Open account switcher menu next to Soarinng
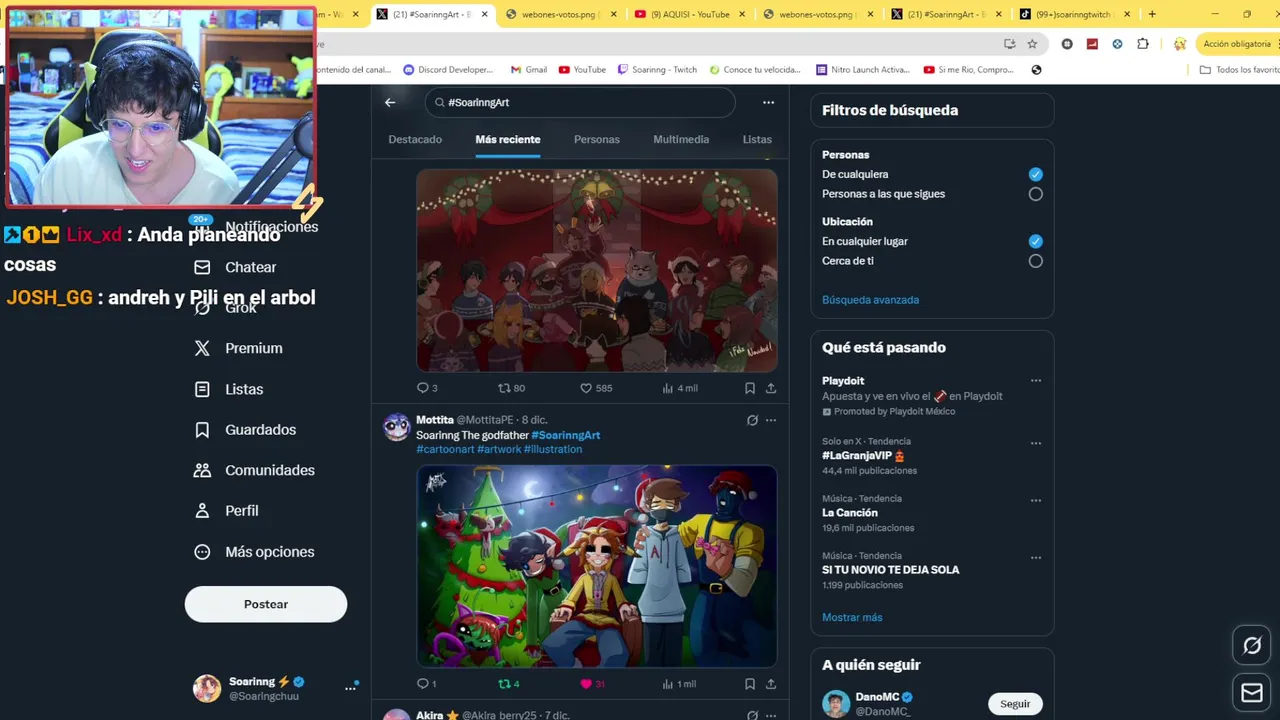Image resolution: width=1280 pixels, height=720 pixels. click(350, 688)
